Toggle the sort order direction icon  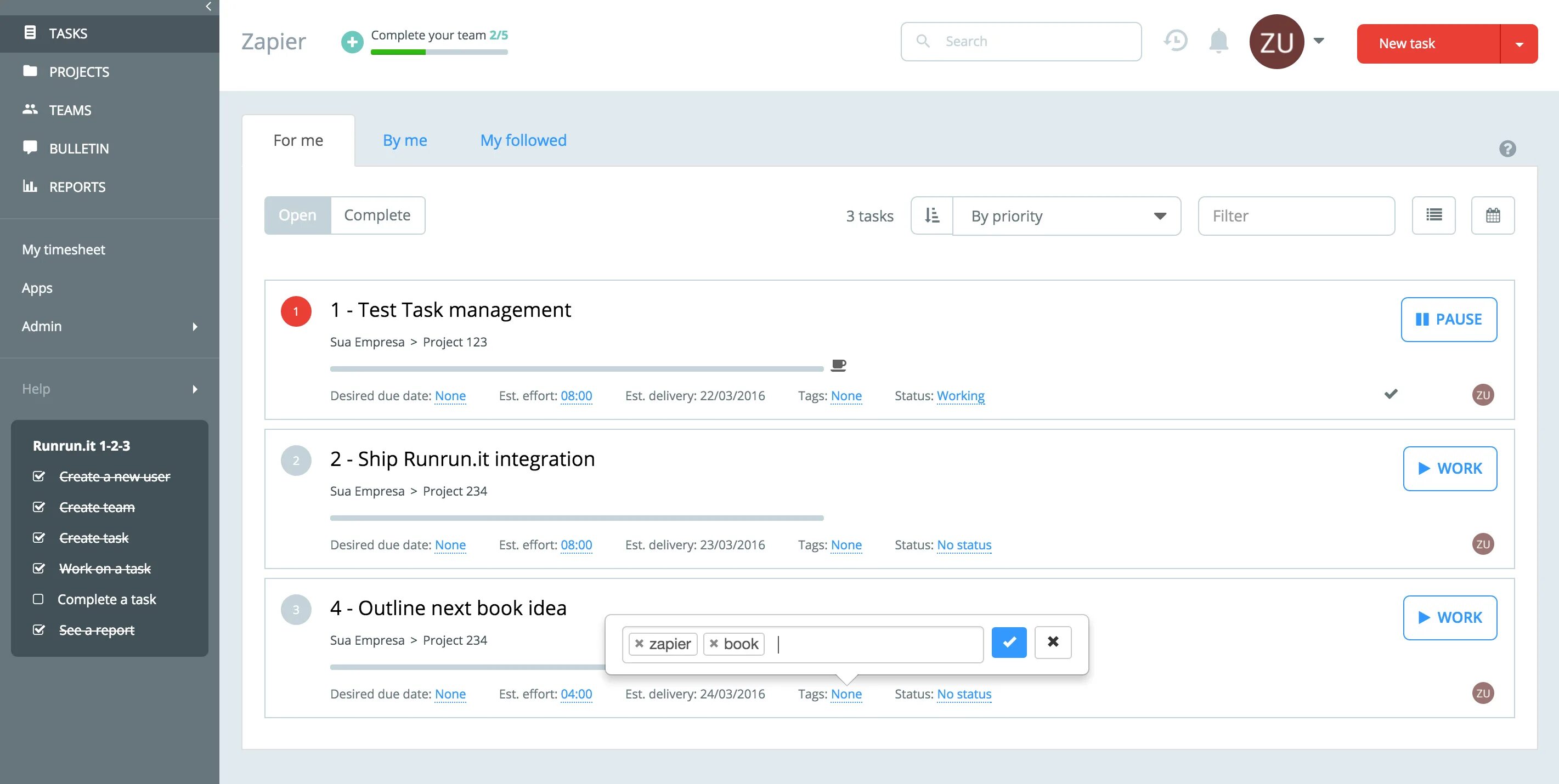[x=932, y=215]
